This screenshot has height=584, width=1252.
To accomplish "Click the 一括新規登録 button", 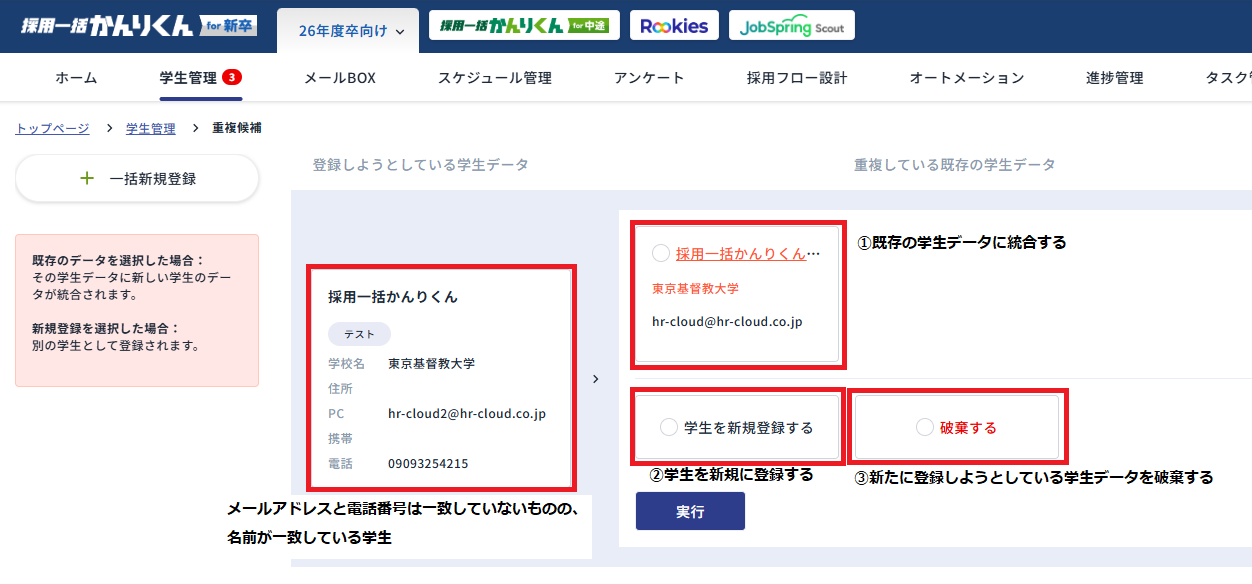I will point(137,177).
